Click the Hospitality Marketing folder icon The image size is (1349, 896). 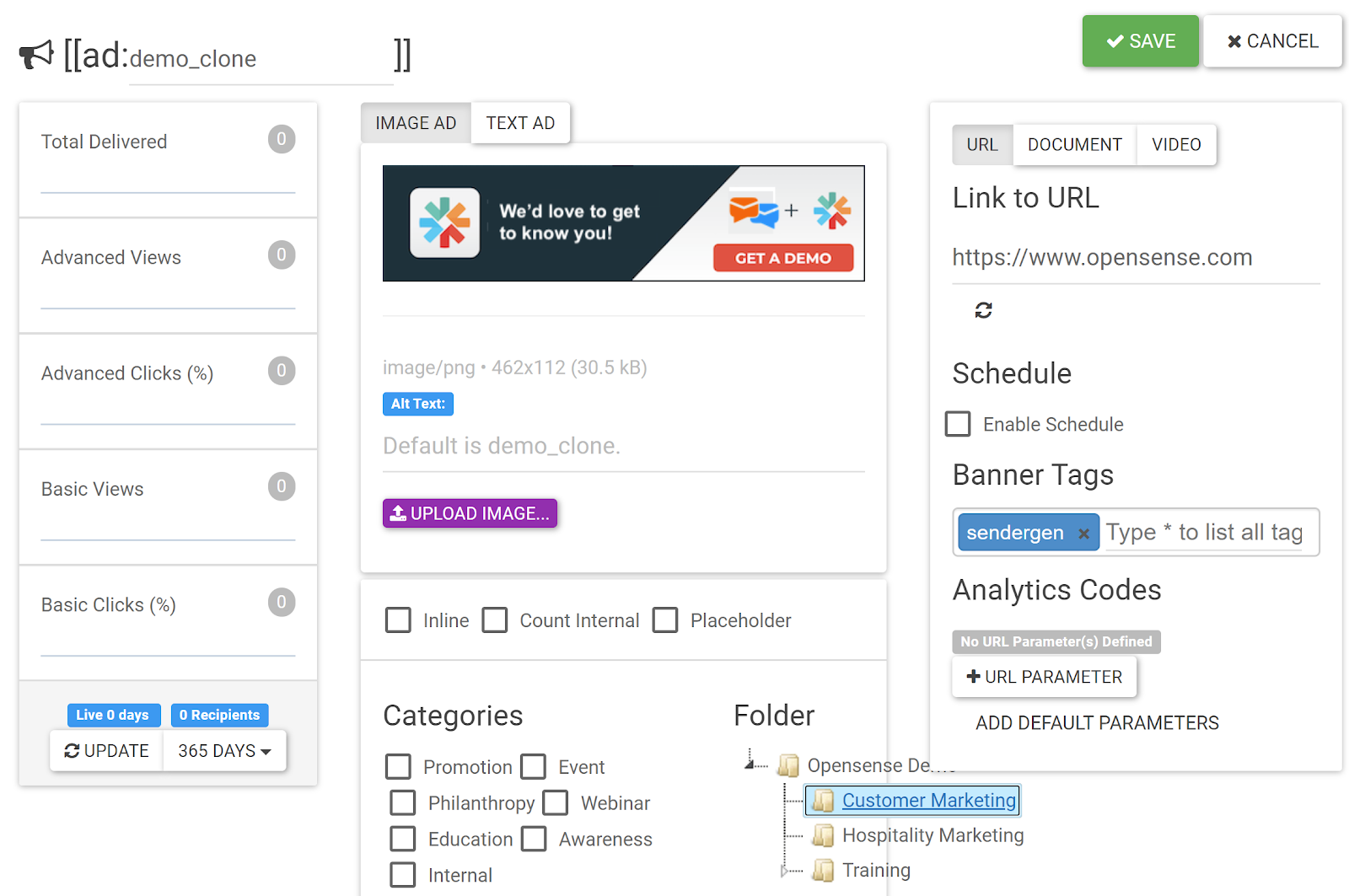[824, 835]
